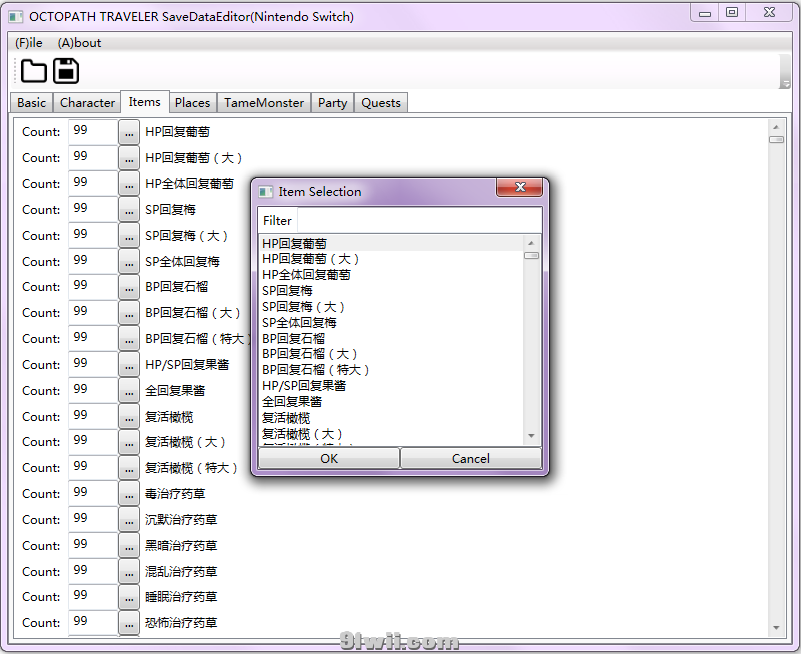Open item picker for 混乱治疗药草 row
This screenshot has height=654, width=801.
[x=129, y=572]
